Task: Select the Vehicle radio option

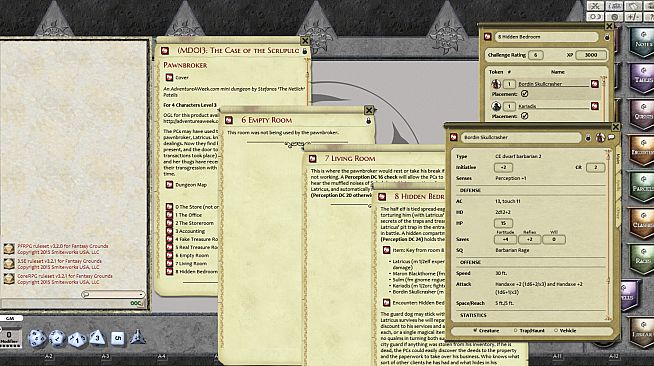Action: point(556,330)
